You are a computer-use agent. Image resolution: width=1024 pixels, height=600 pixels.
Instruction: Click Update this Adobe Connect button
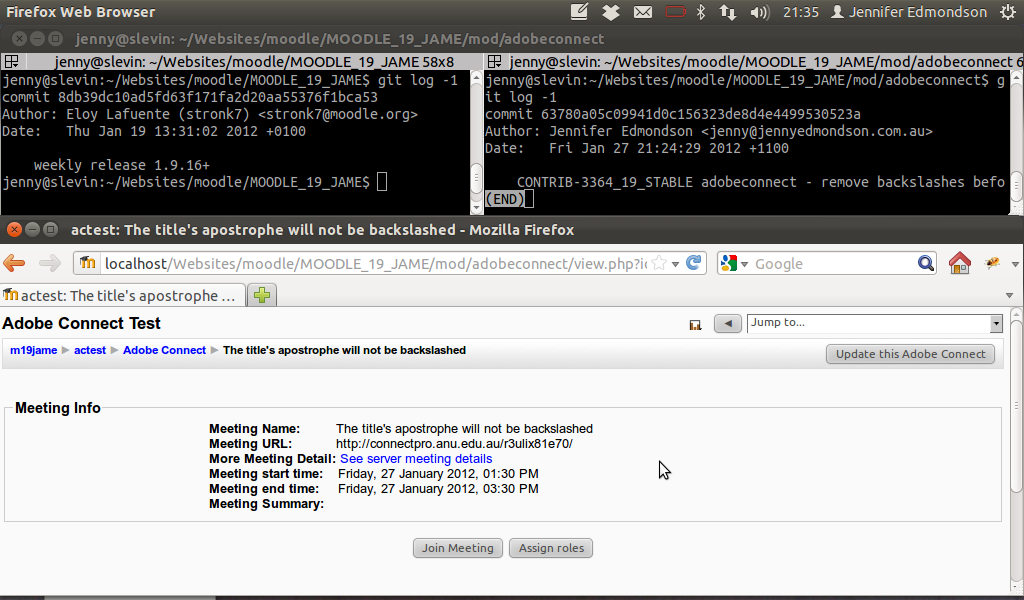(910, 354)
